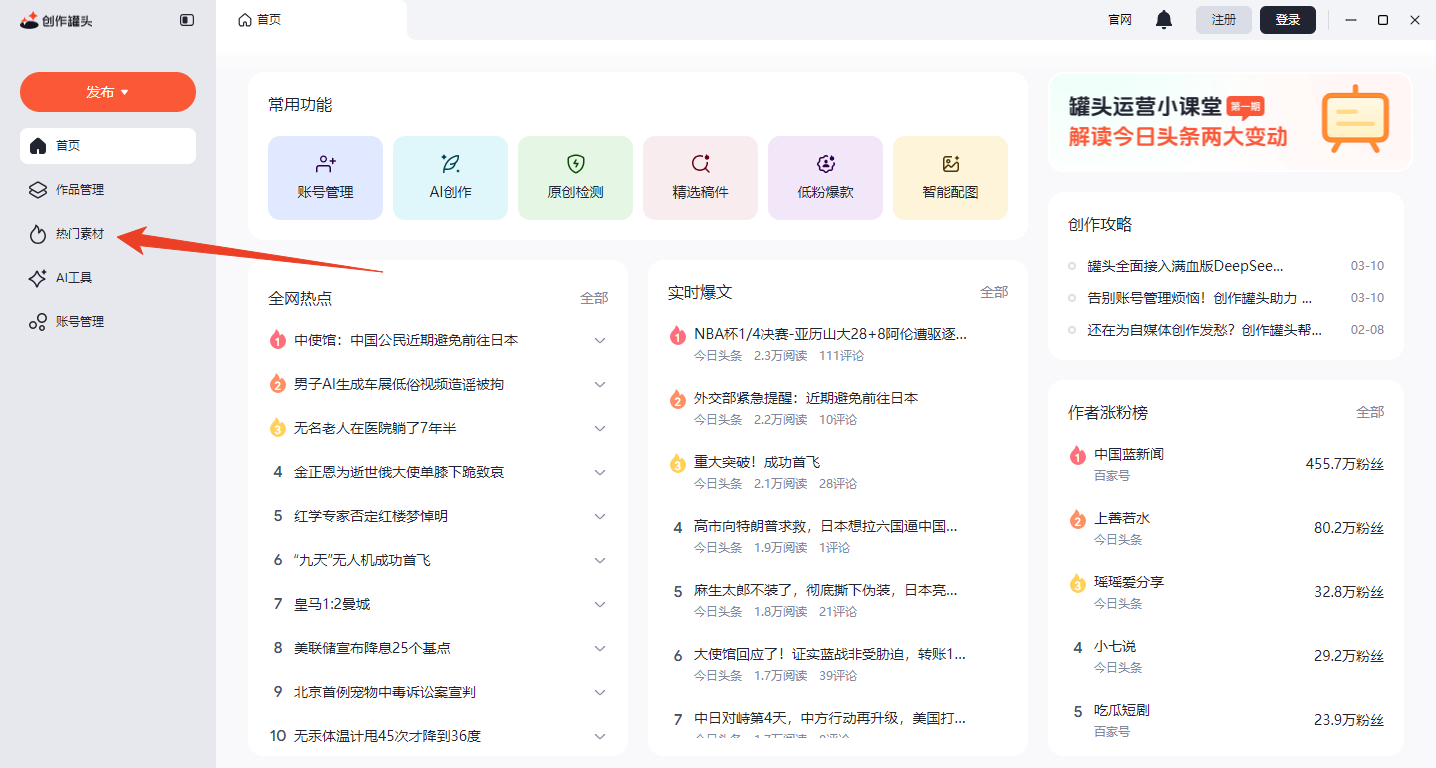Open 全部 link for 实时爆文
Viewport: 1436px width, 768px height.
[x=993, y=290]
